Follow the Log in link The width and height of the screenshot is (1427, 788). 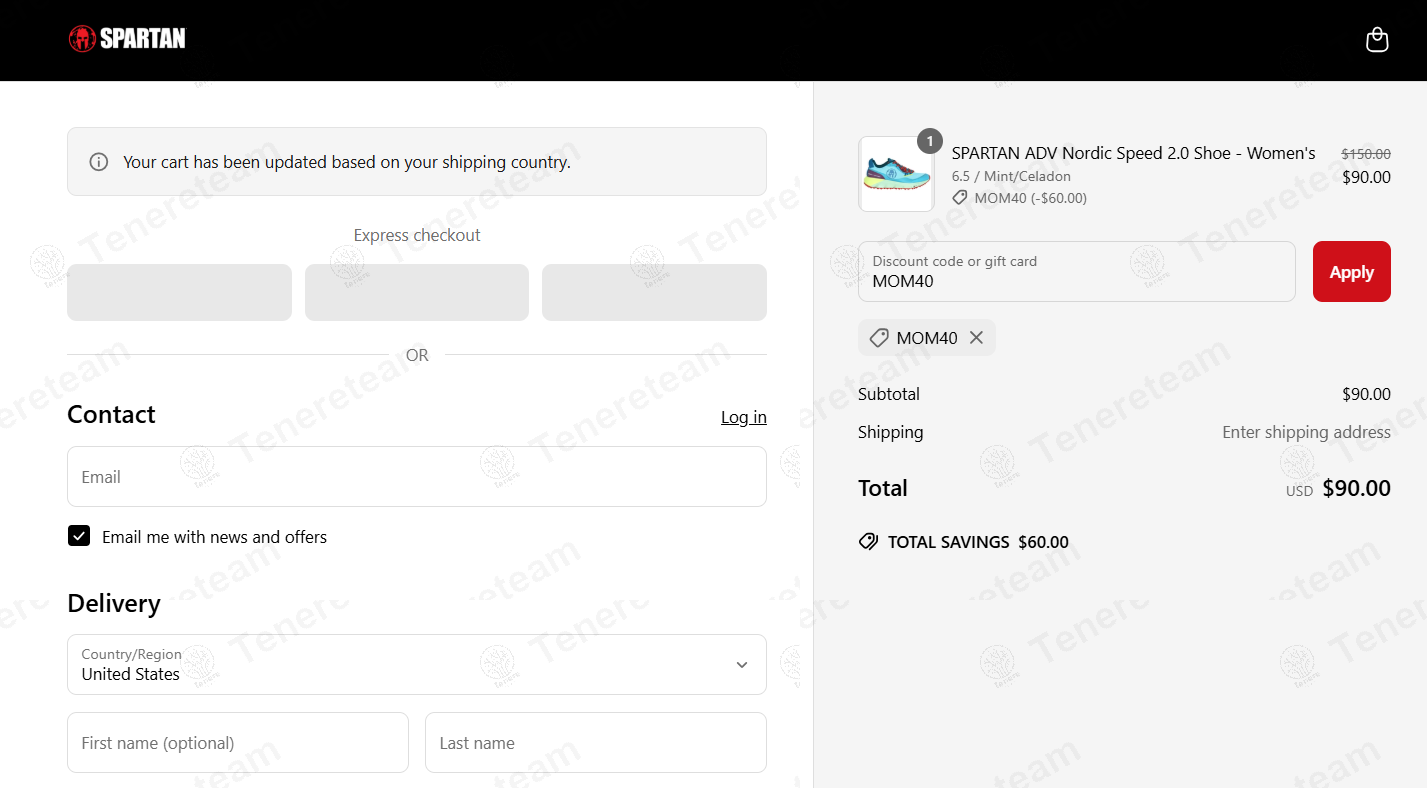pos(743,417)
